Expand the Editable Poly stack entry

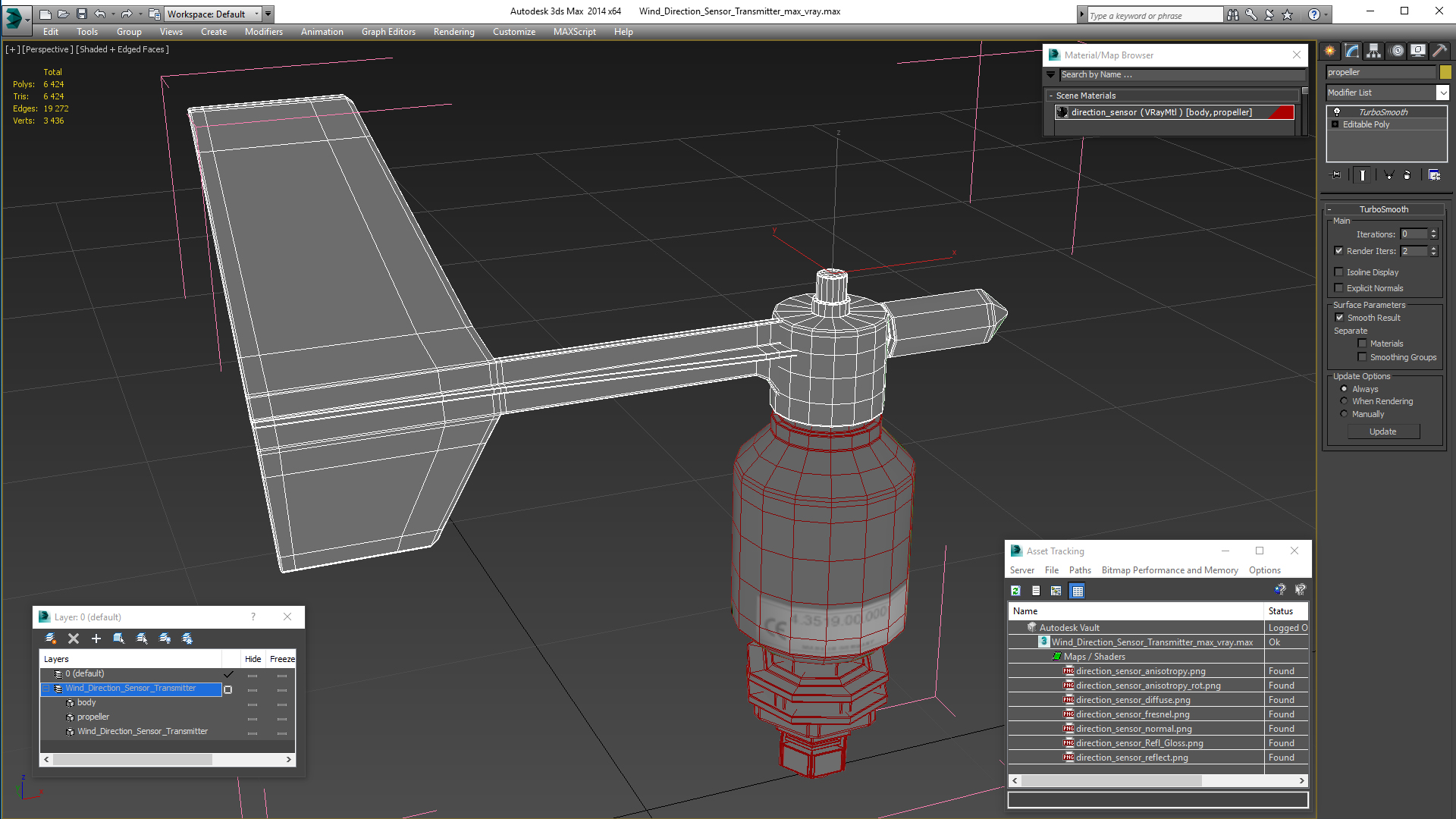click(1335, 124)
